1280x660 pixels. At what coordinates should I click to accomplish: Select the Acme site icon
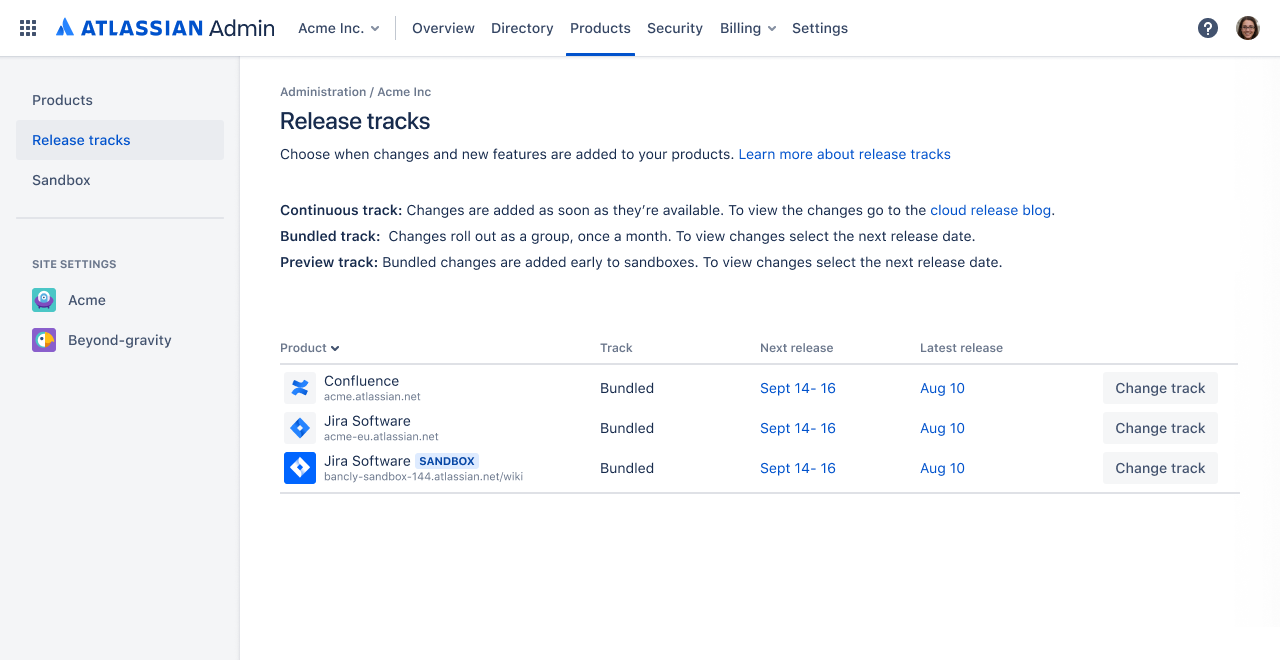pyautogui.click(x=43, y=299)
